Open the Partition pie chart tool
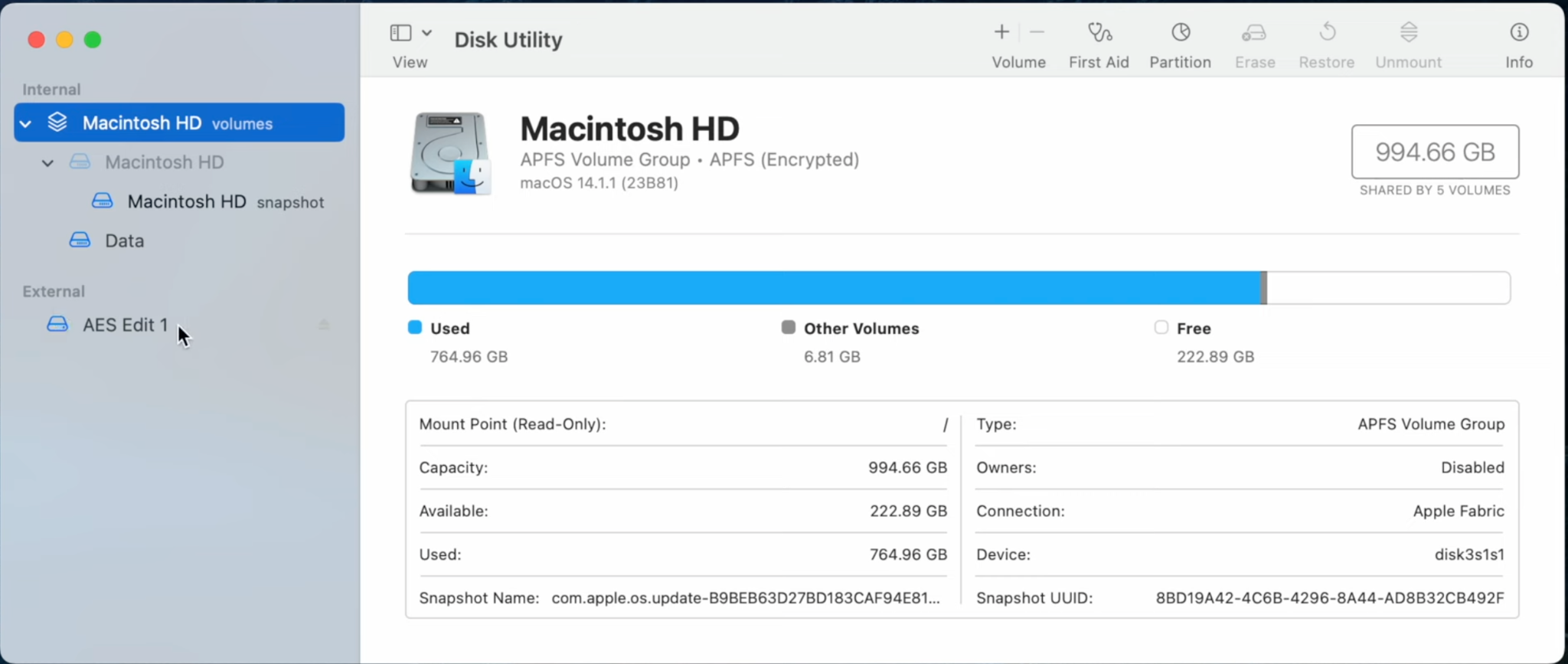The height and width of the screenshot is (664, 1568). coord(1181,32)
